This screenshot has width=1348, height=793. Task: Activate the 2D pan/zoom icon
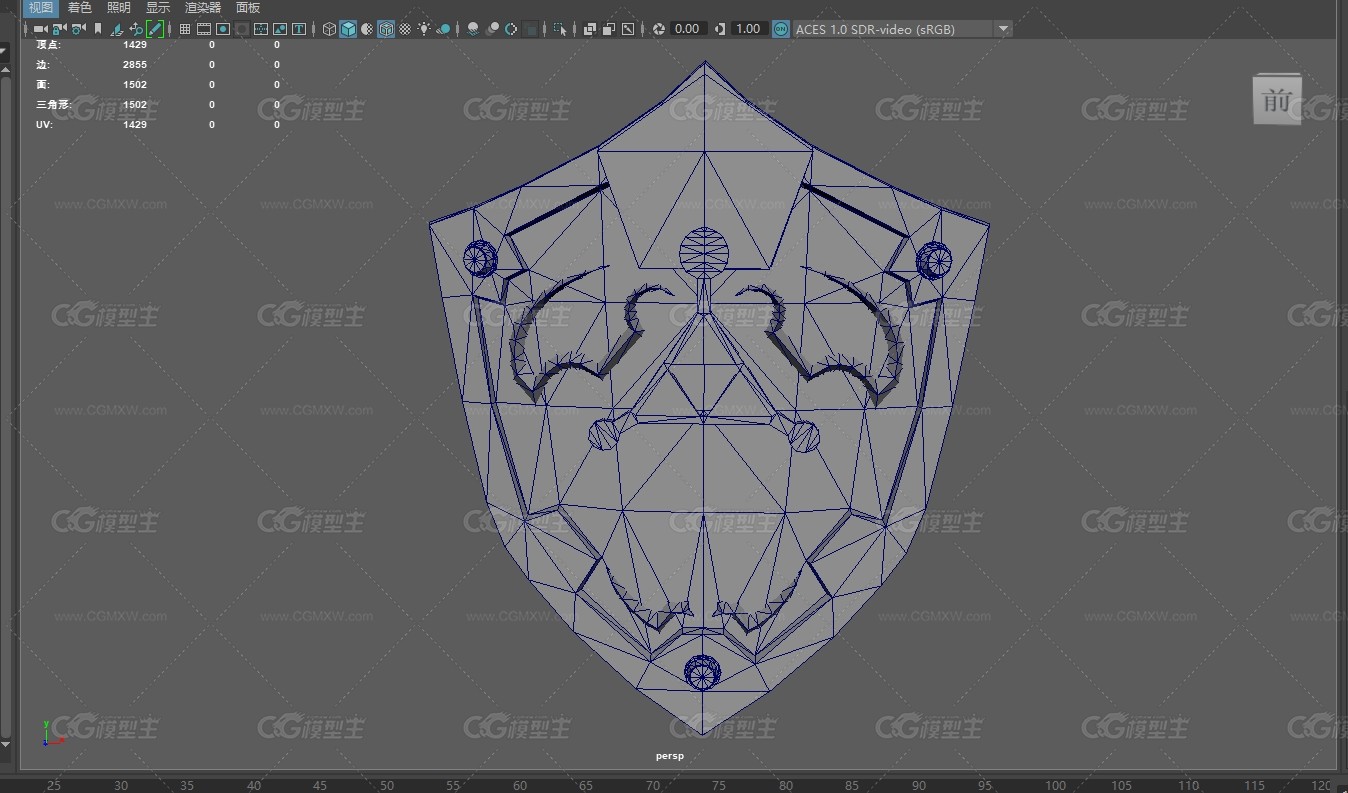coord(136,29)
